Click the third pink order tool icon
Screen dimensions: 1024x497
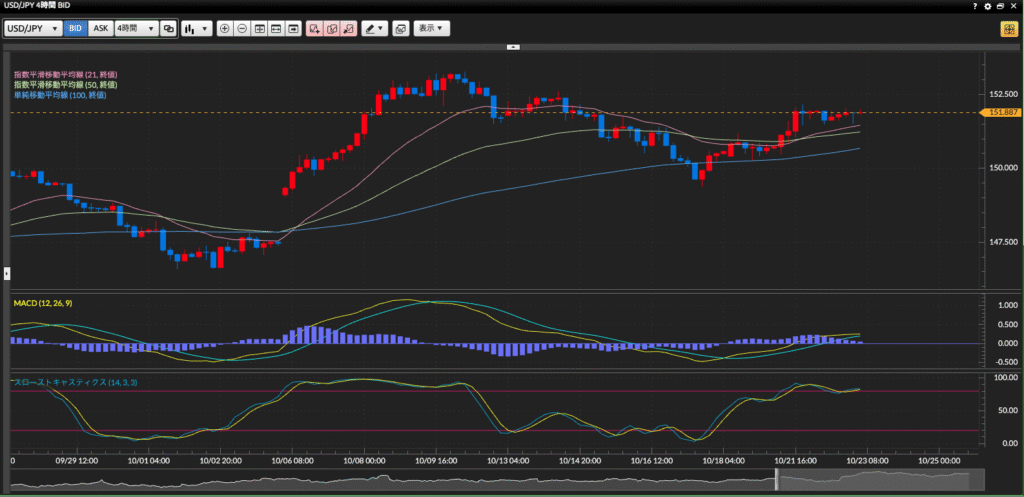point(348,29)
